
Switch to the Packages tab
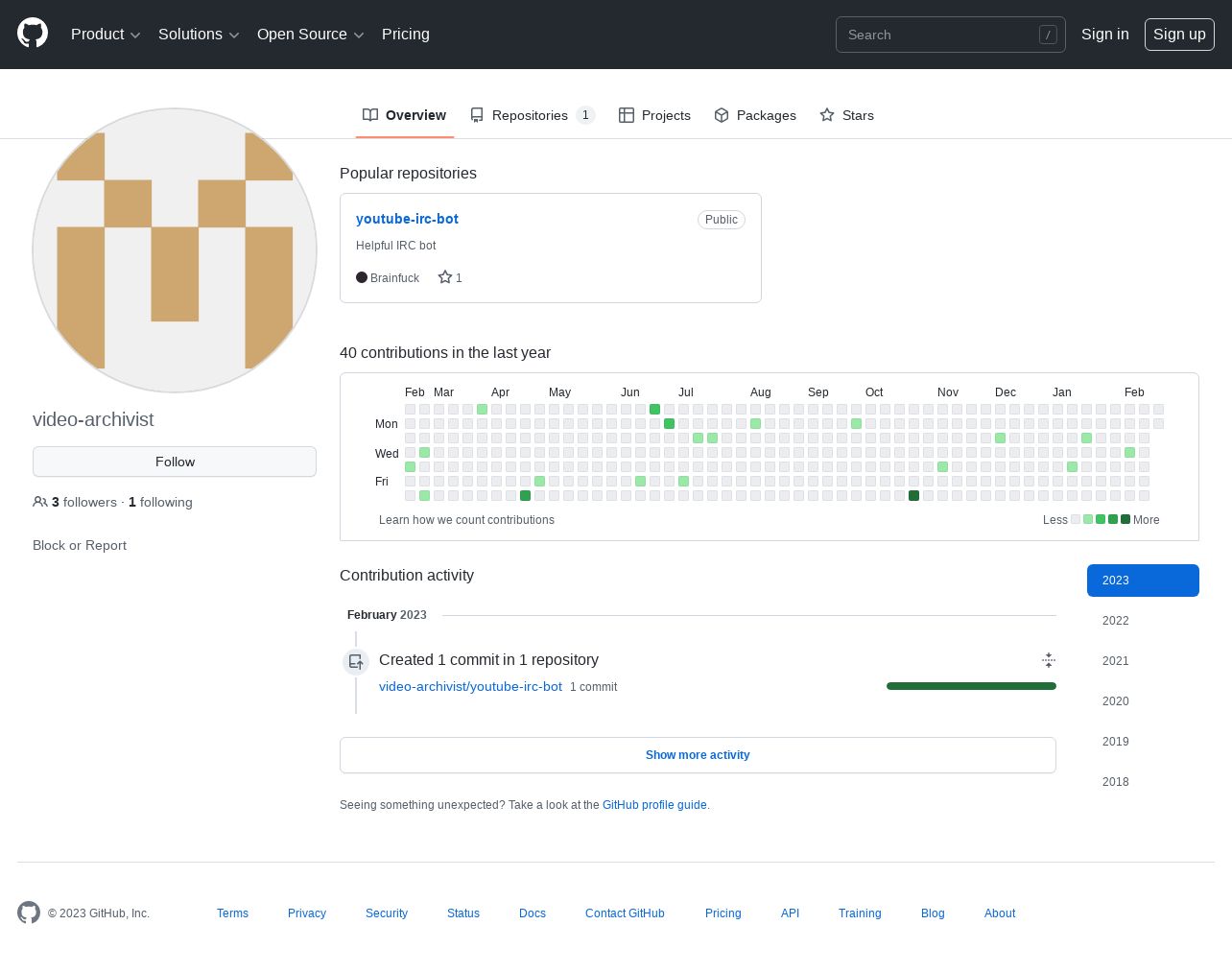(755, 115)
